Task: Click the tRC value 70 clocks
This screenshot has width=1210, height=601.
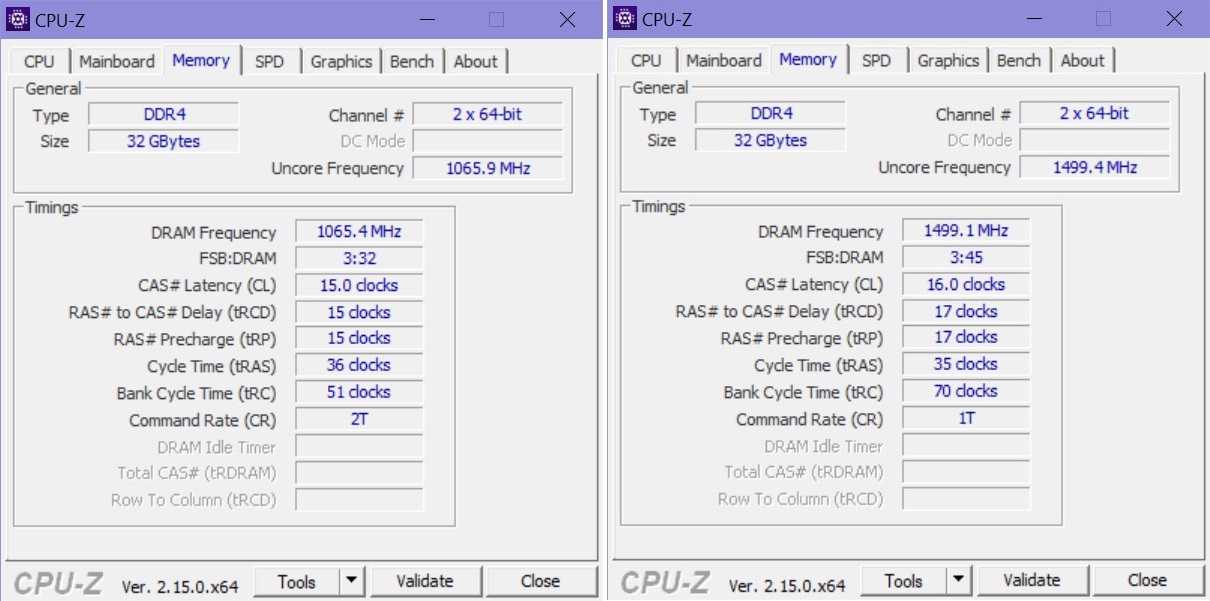Action: pos(966,391)
